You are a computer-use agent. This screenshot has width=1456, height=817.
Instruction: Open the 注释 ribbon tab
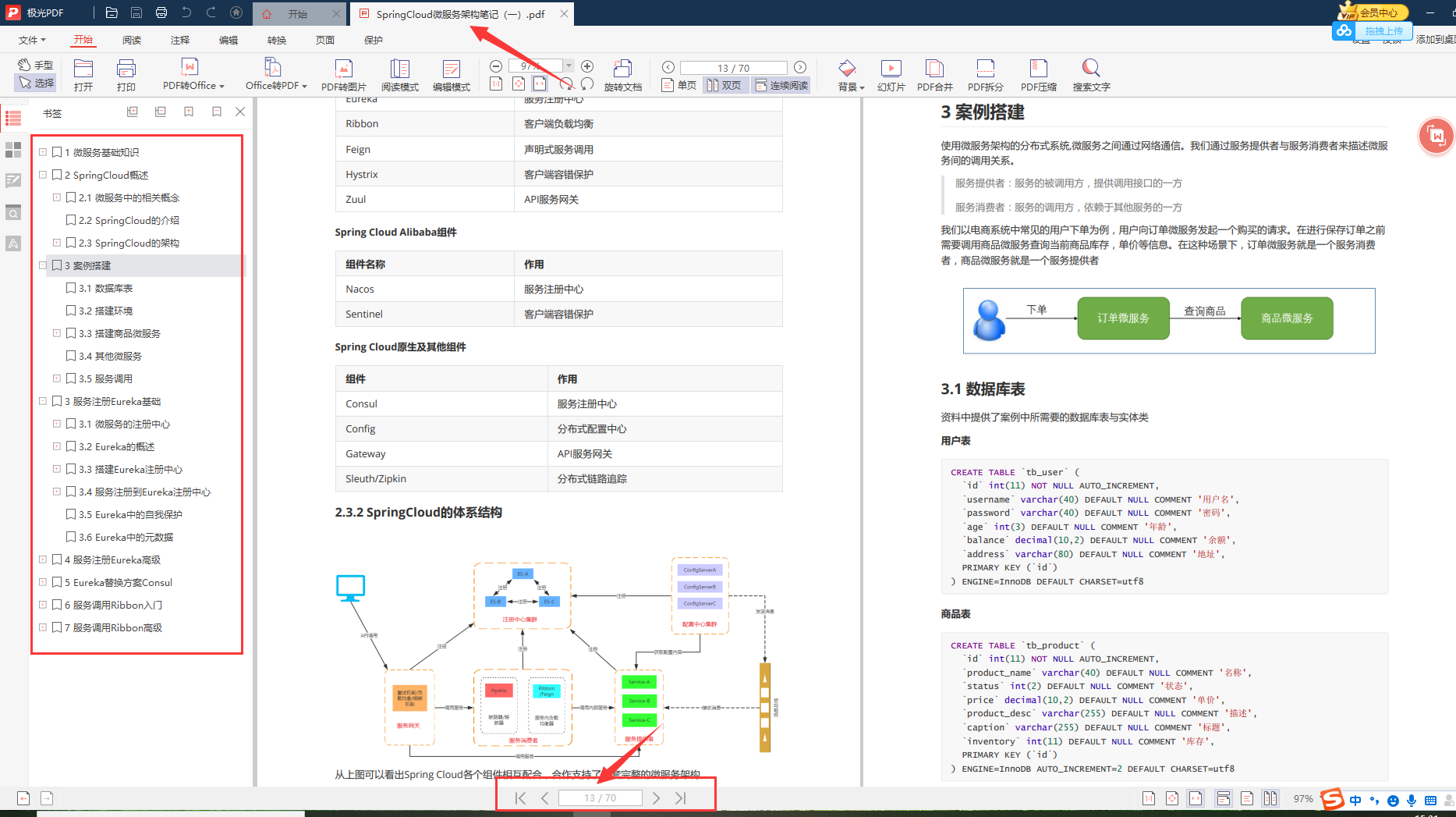coord(180,40)
